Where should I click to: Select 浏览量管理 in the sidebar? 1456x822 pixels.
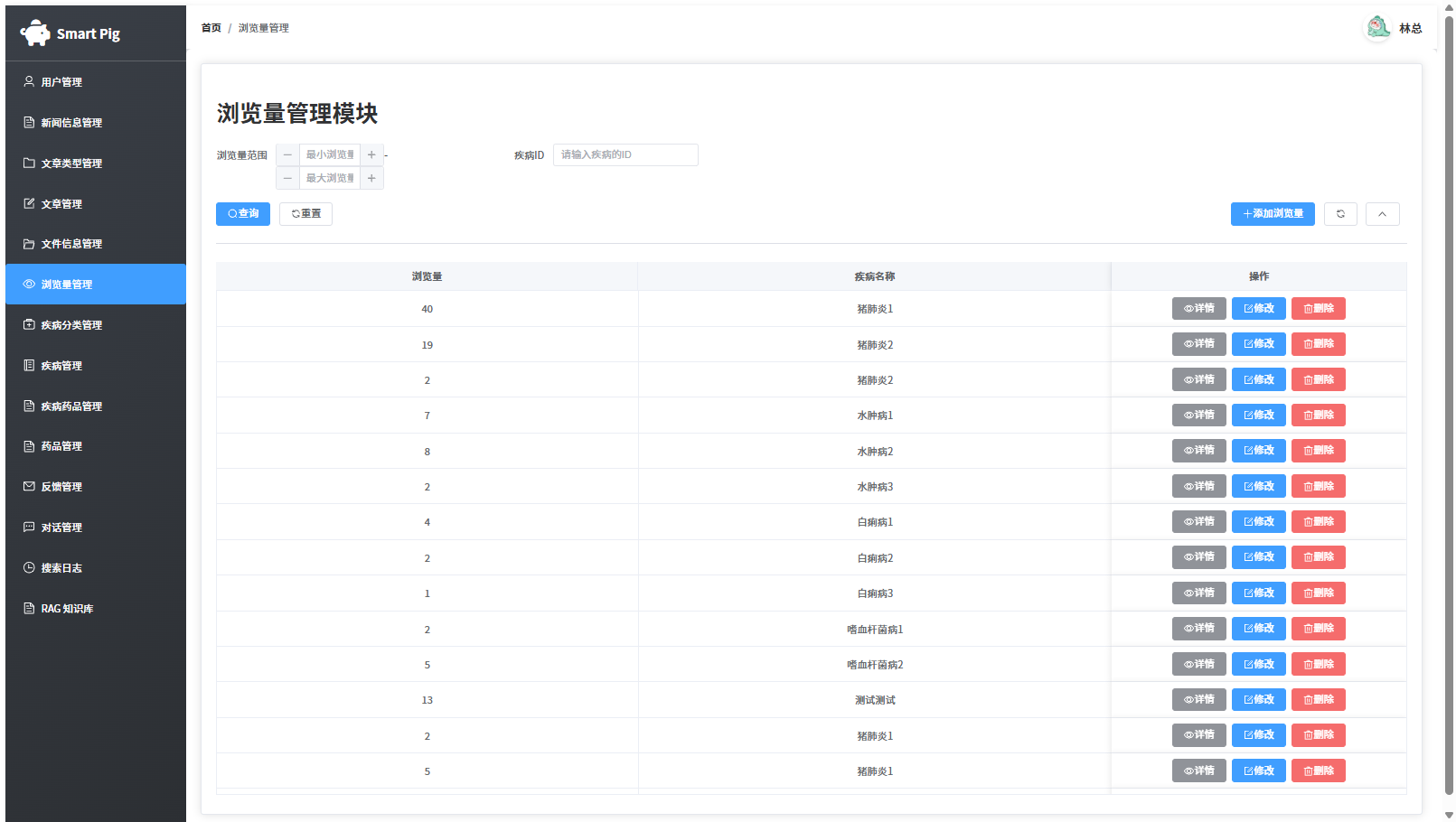(x=96, y=284)
